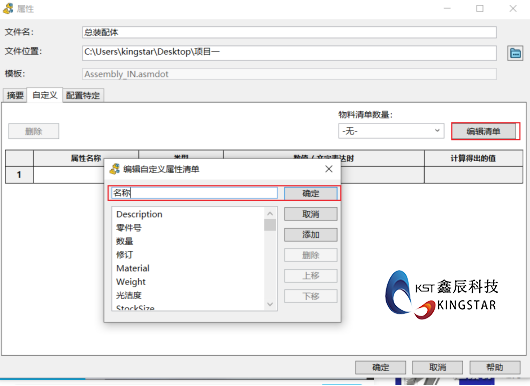
Task: Select Description in the property list
Action: pos(139,214)
